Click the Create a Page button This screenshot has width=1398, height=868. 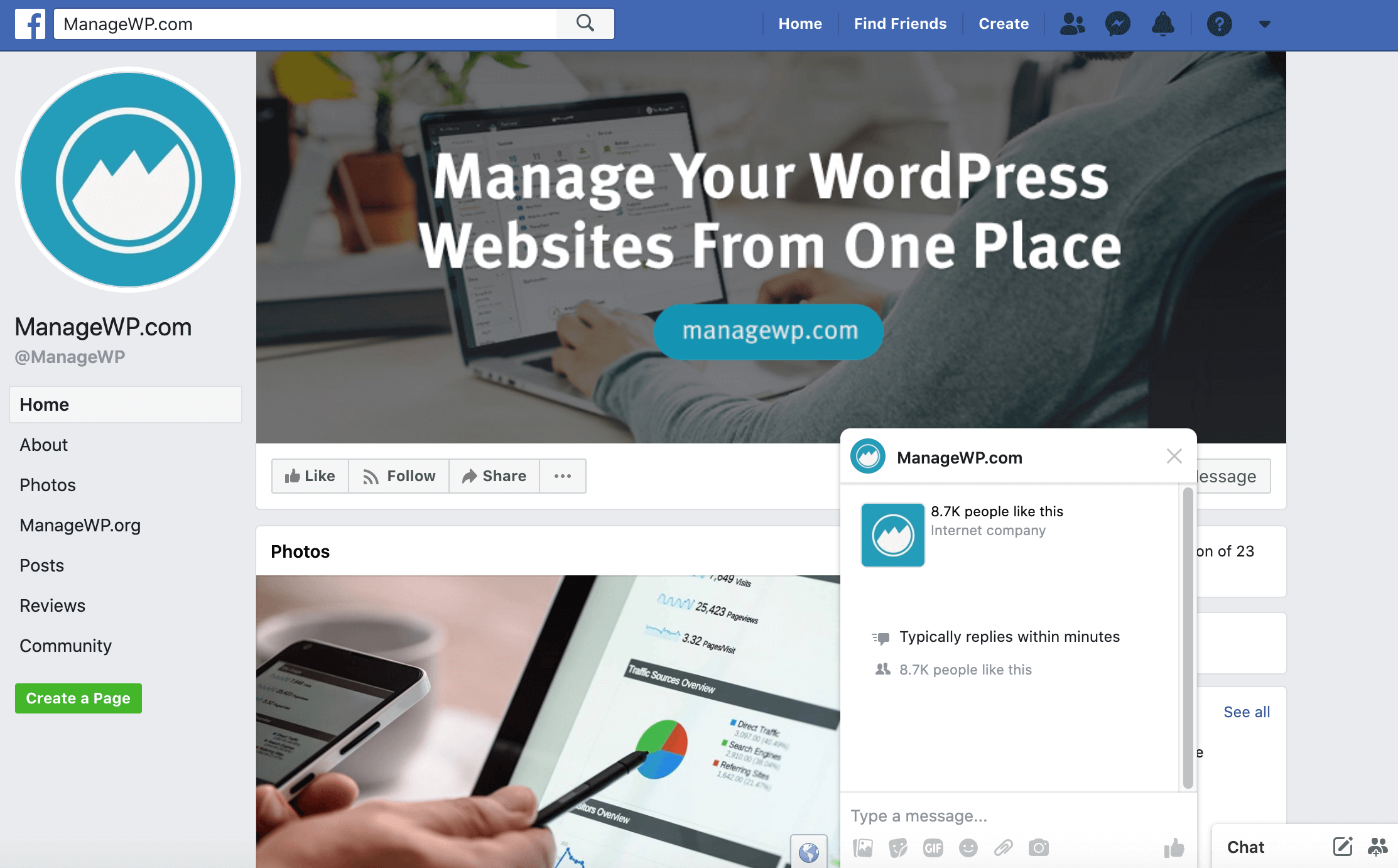[77, 698]
